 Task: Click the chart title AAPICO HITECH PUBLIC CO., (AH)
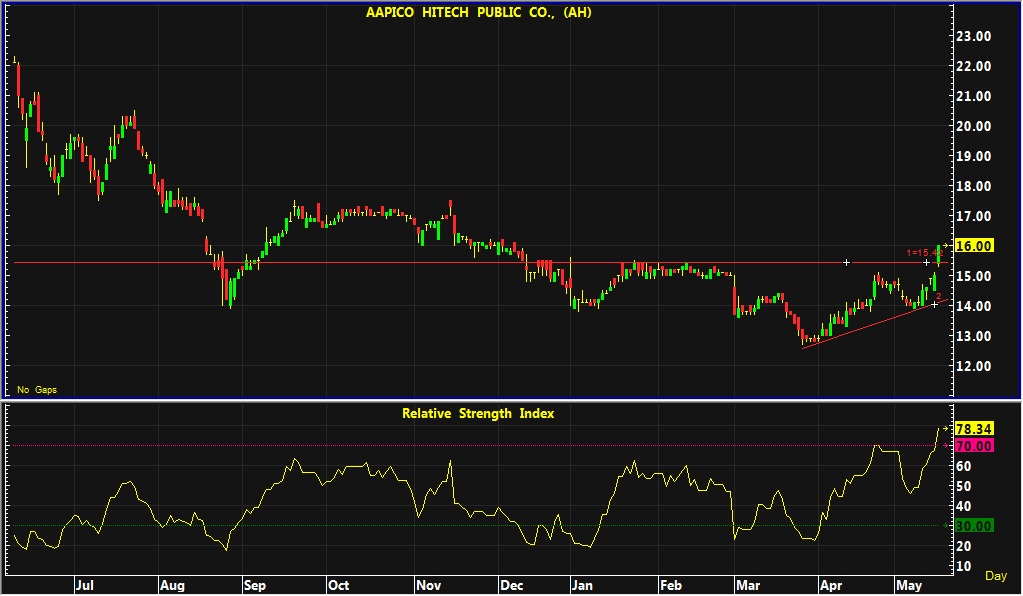[x=478, y=12]
